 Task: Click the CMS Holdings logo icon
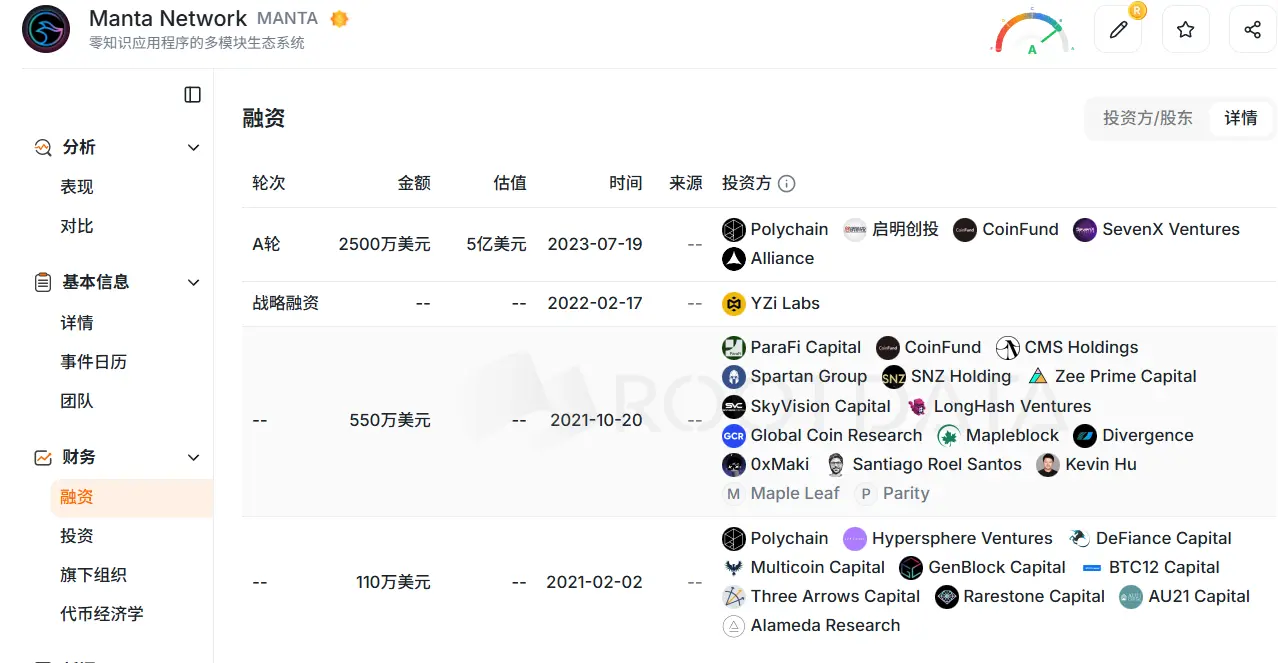[x=1008, y=347]
